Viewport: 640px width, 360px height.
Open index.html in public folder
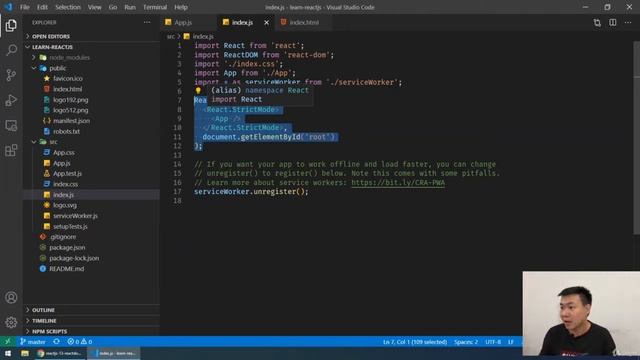67,89
